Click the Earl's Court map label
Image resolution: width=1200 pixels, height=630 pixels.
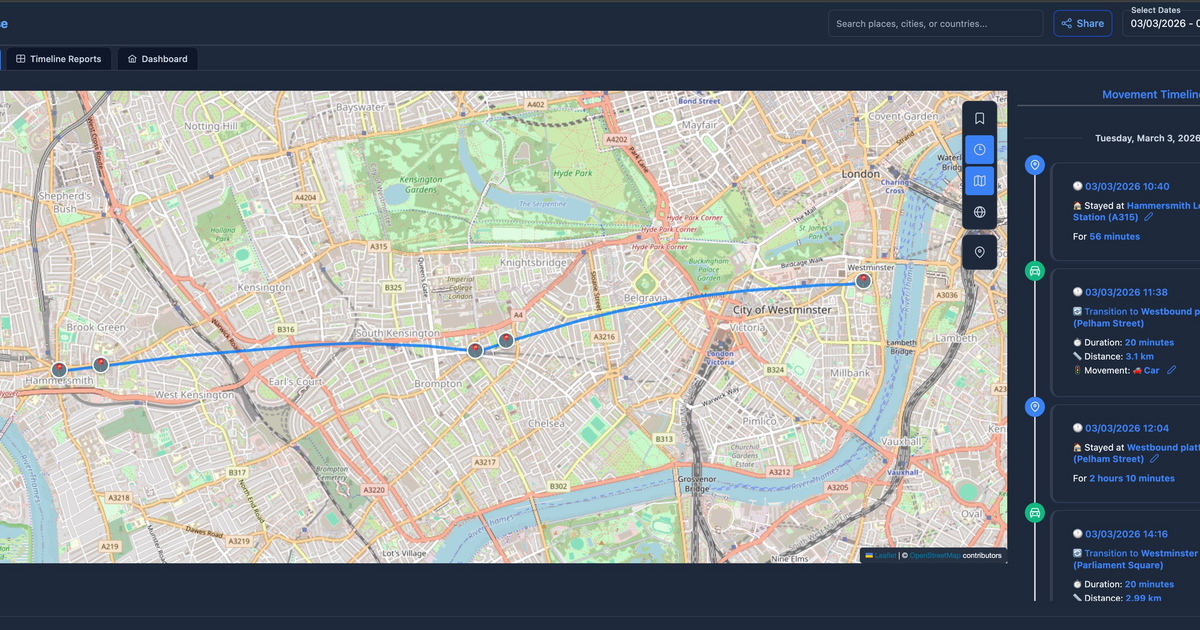(x=295, y=382)
